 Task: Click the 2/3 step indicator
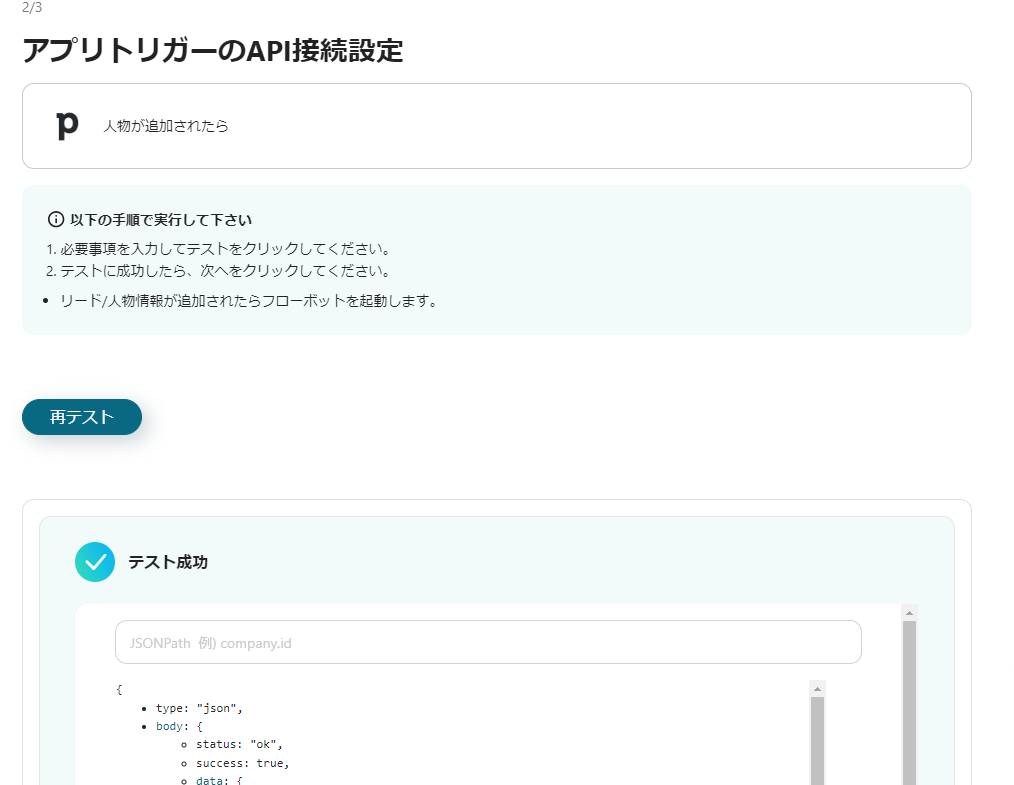(x=32, y=7)
